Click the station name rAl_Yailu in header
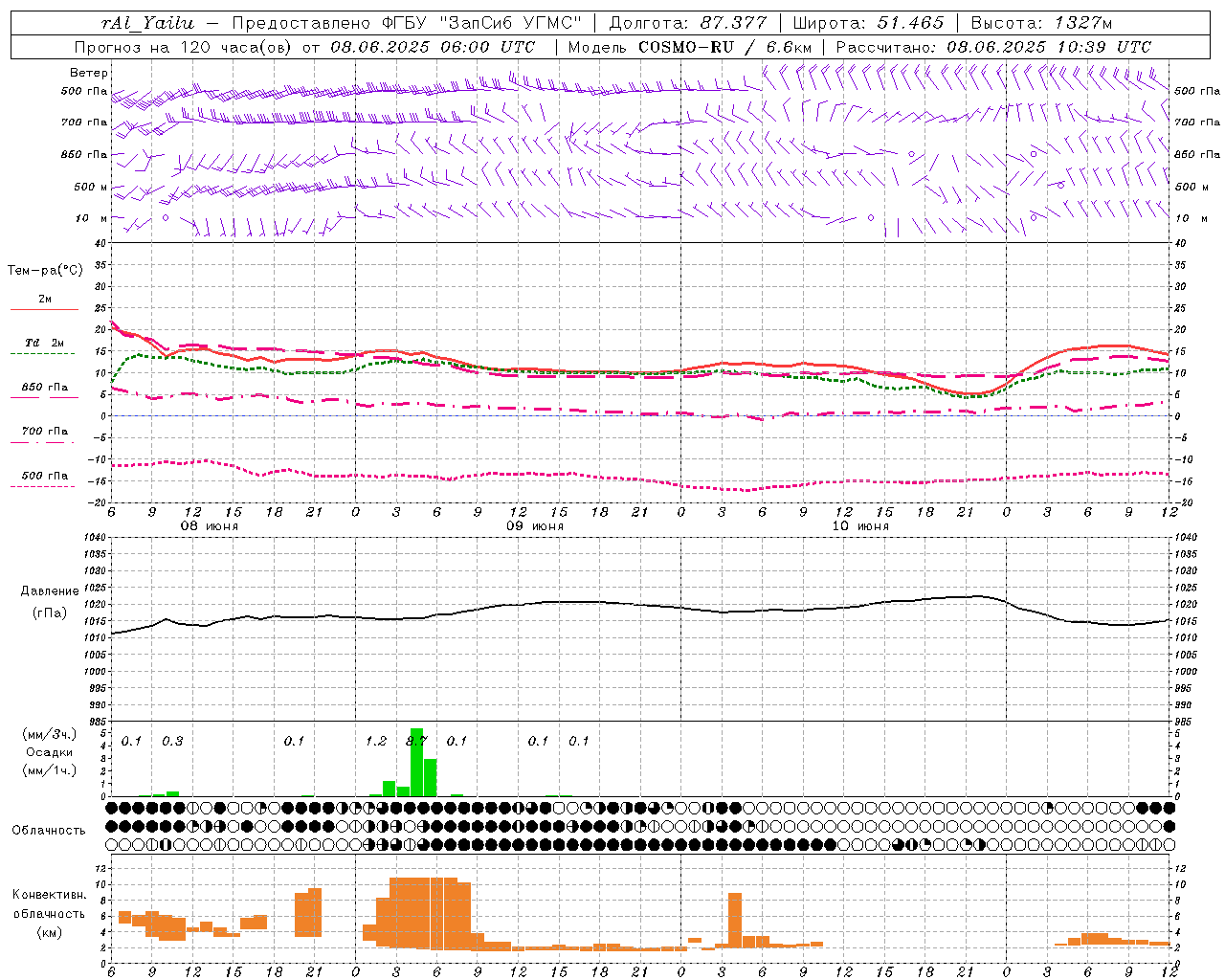This screenshot has height=980, width=1225. (x=146, y=23)
